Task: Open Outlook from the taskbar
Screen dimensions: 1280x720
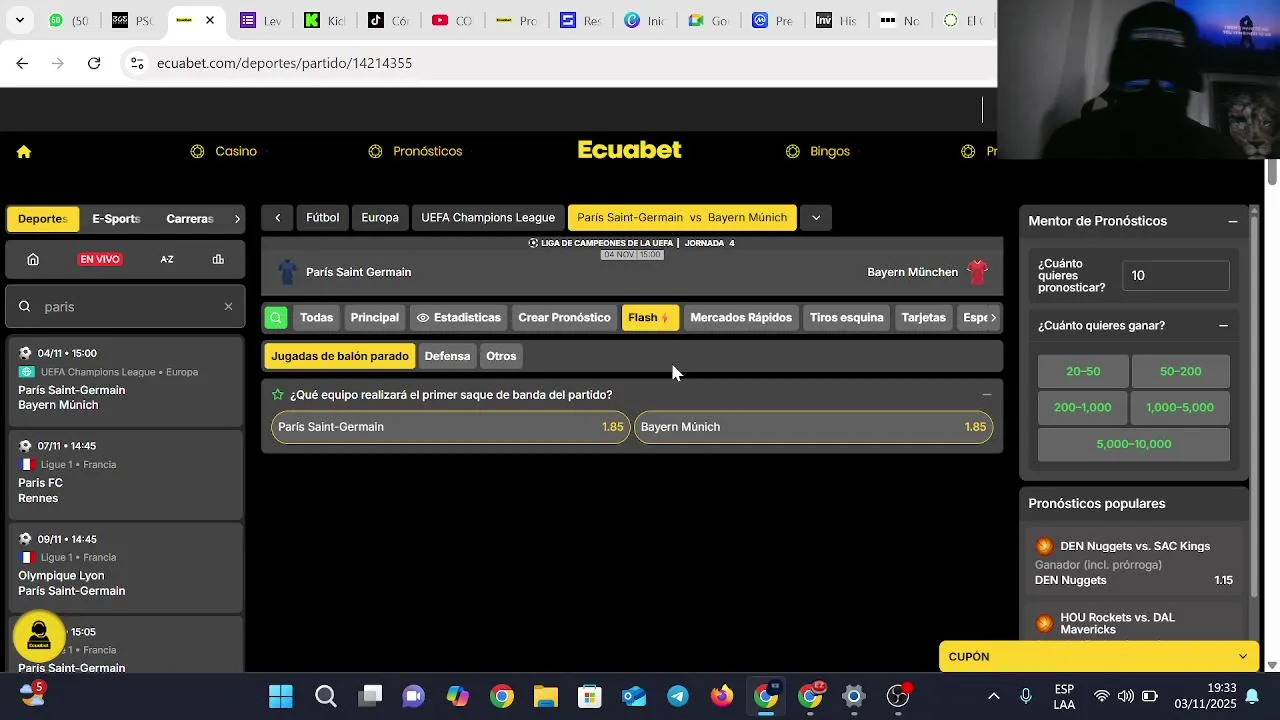Action: [x=634, y=696]
